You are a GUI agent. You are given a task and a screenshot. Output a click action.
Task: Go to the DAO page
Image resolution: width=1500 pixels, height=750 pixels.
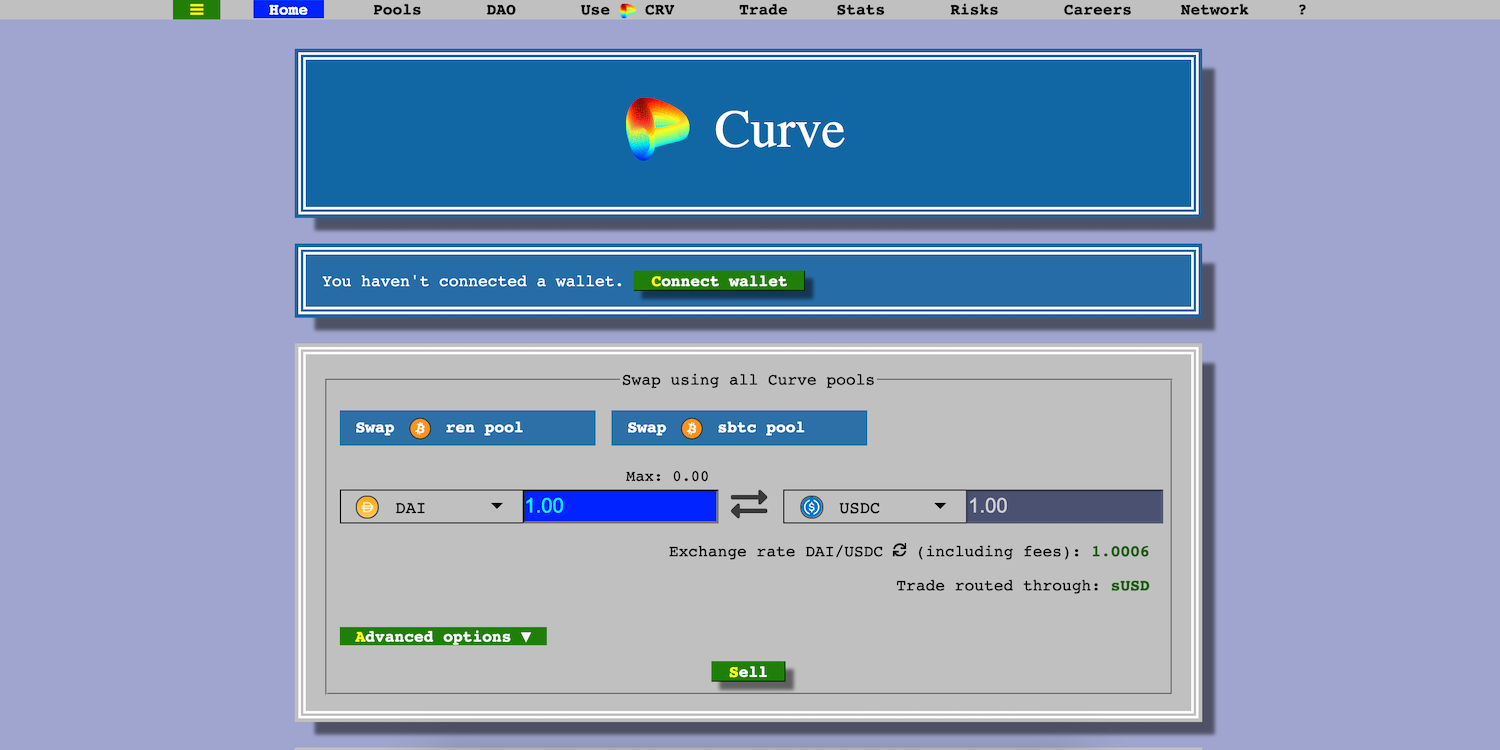click(501, 10)
